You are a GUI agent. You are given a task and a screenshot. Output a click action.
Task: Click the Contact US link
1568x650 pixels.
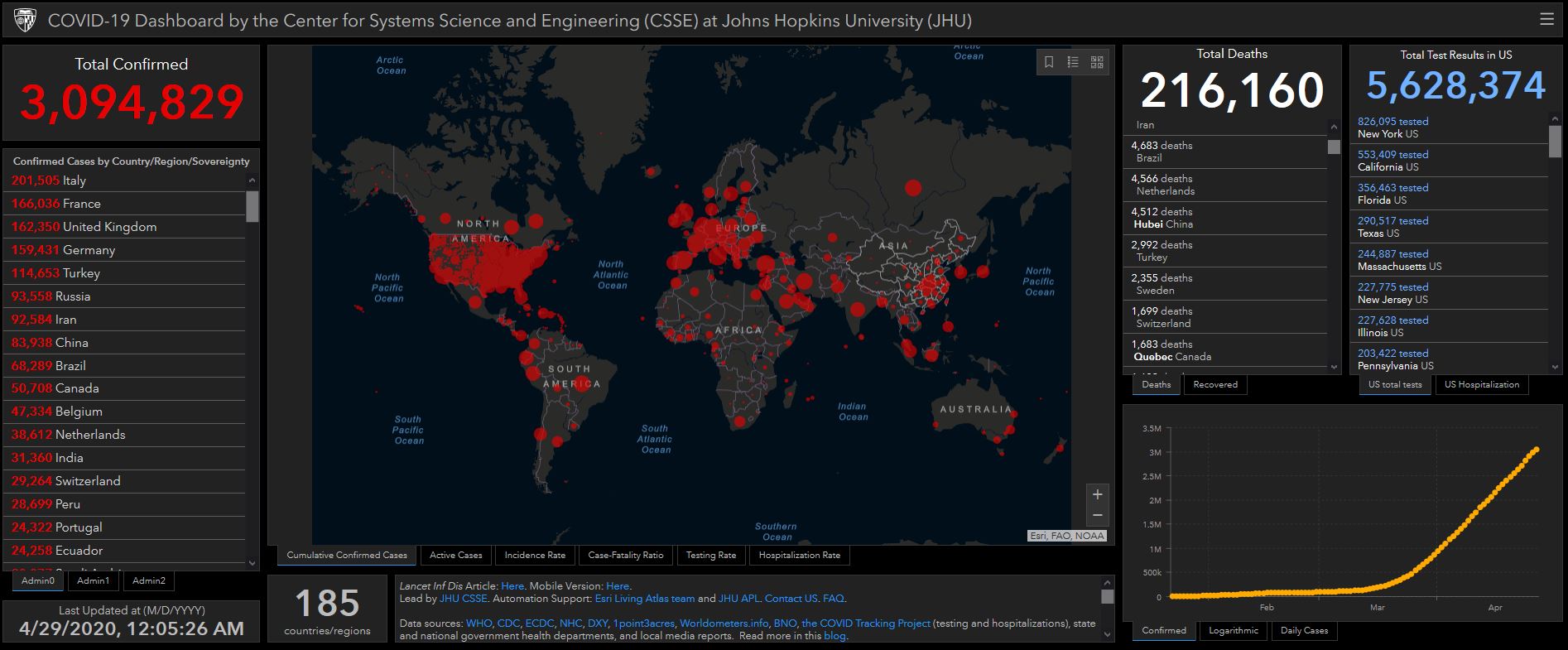[791, 599]
